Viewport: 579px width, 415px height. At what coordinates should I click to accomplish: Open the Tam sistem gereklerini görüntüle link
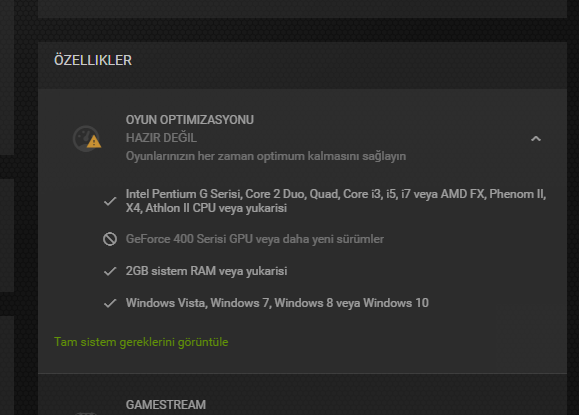point(141,342)
